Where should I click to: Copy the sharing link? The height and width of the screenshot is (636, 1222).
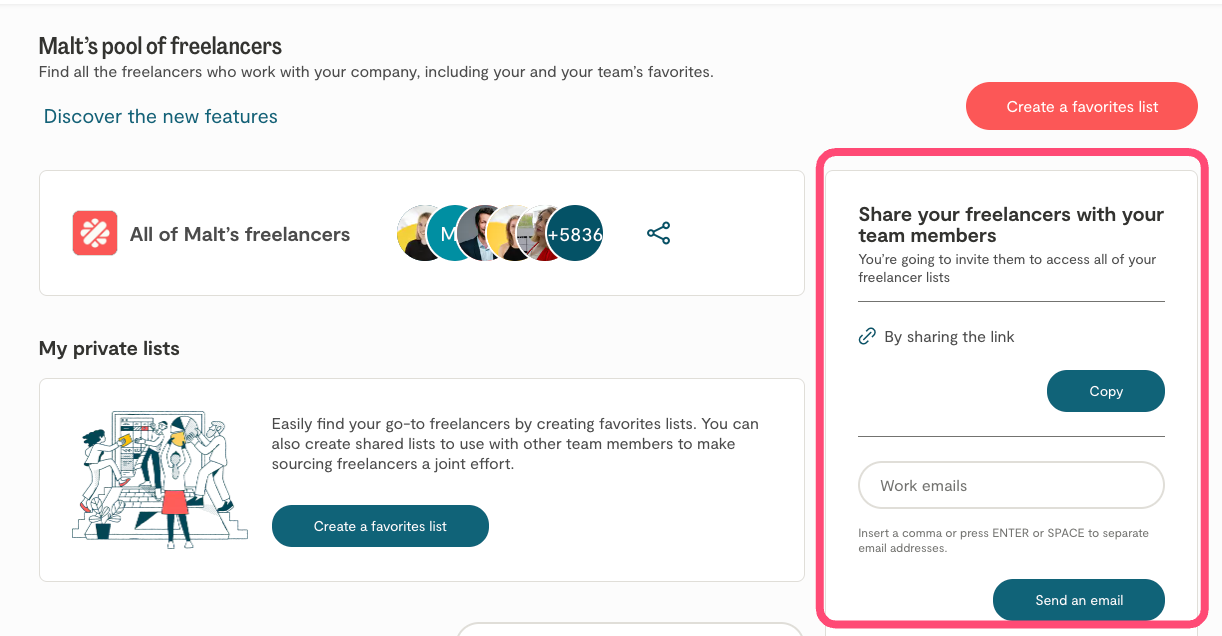[1105, 391]
